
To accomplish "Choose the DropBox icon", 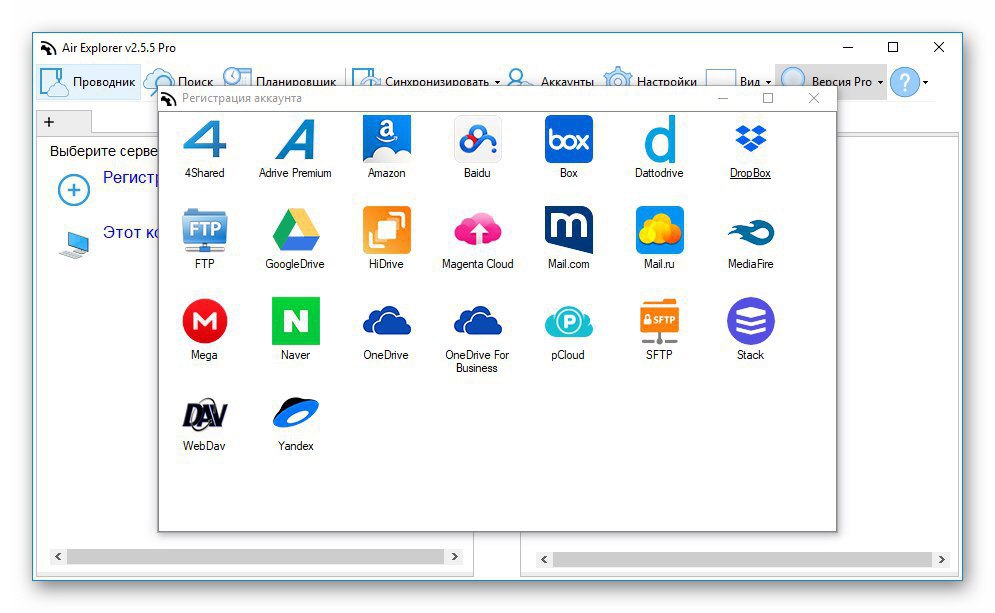I will 750,138.
